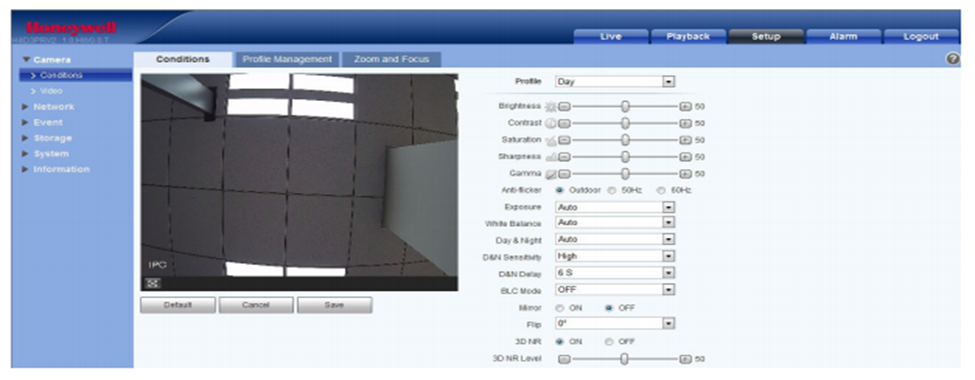Image resolution: width=975 pixels, height=380 pixels.
Task: Click the 3D NR Level slider handle
Action: (x=624, y=359)
